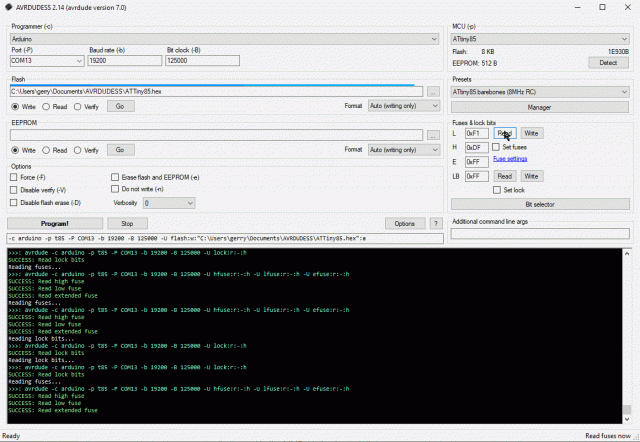
Task: Toggle Erase flash and EEPROM option
Action: click(x=114, y=177)
